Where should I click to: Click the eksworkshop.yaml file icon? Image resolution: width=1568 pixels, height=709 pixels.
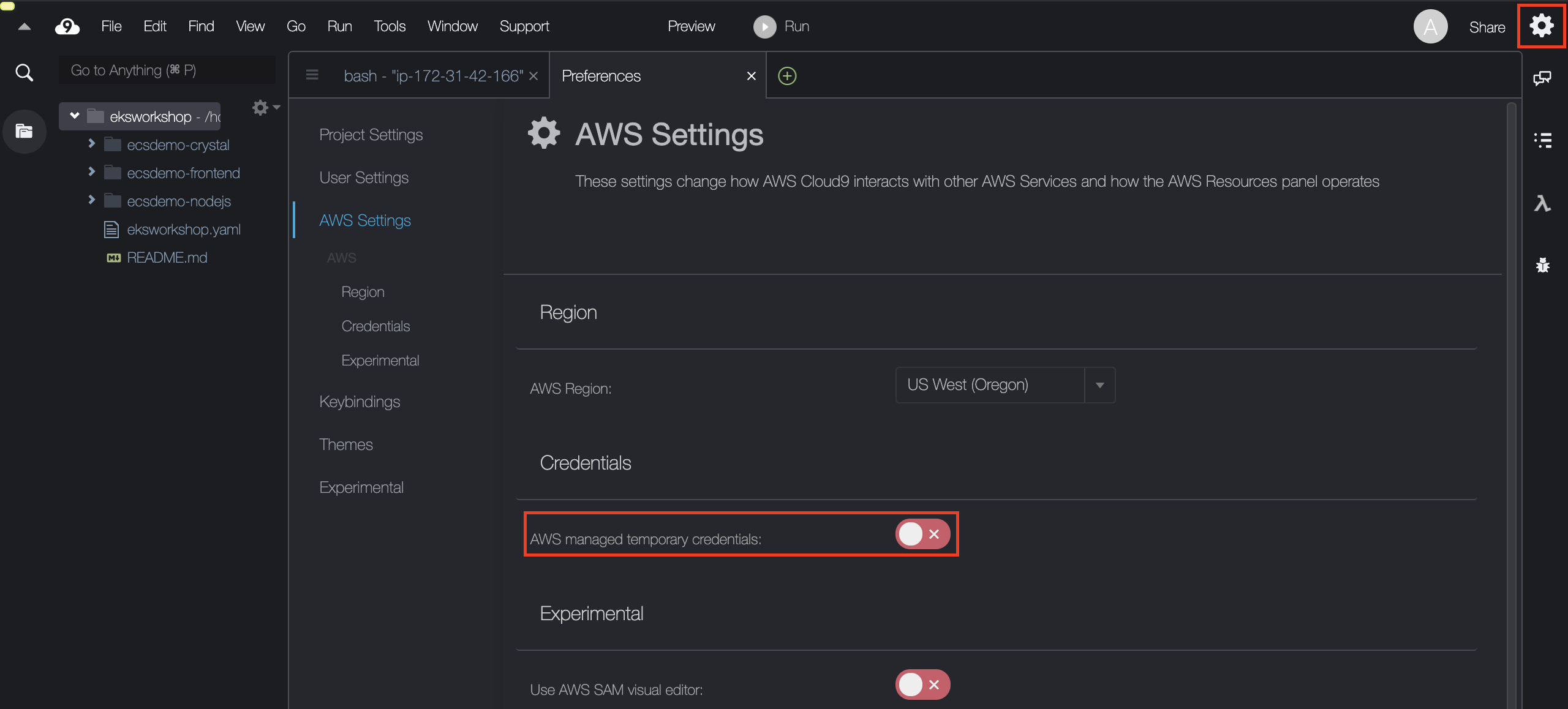pyautogui.click(x=111, y=230)
